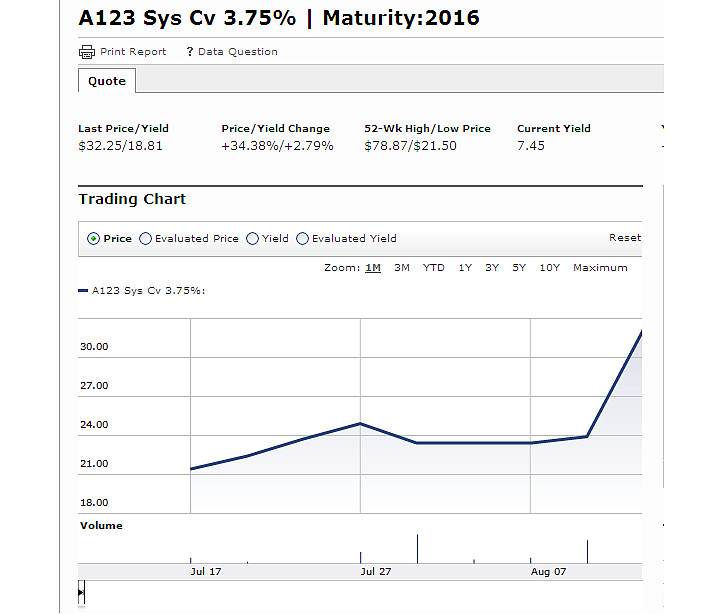Switch to the Quote tab
This screenshot has width=720, height=614.
(107, 81)
